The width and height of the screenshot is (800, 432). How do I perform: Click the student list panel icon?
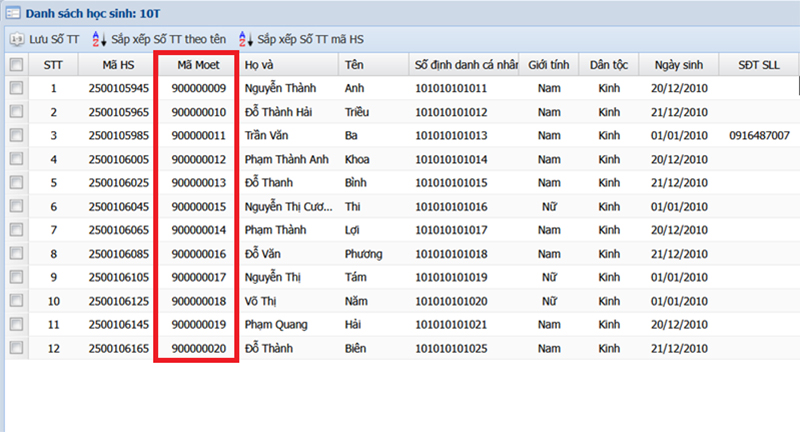(x=13, y=13)
